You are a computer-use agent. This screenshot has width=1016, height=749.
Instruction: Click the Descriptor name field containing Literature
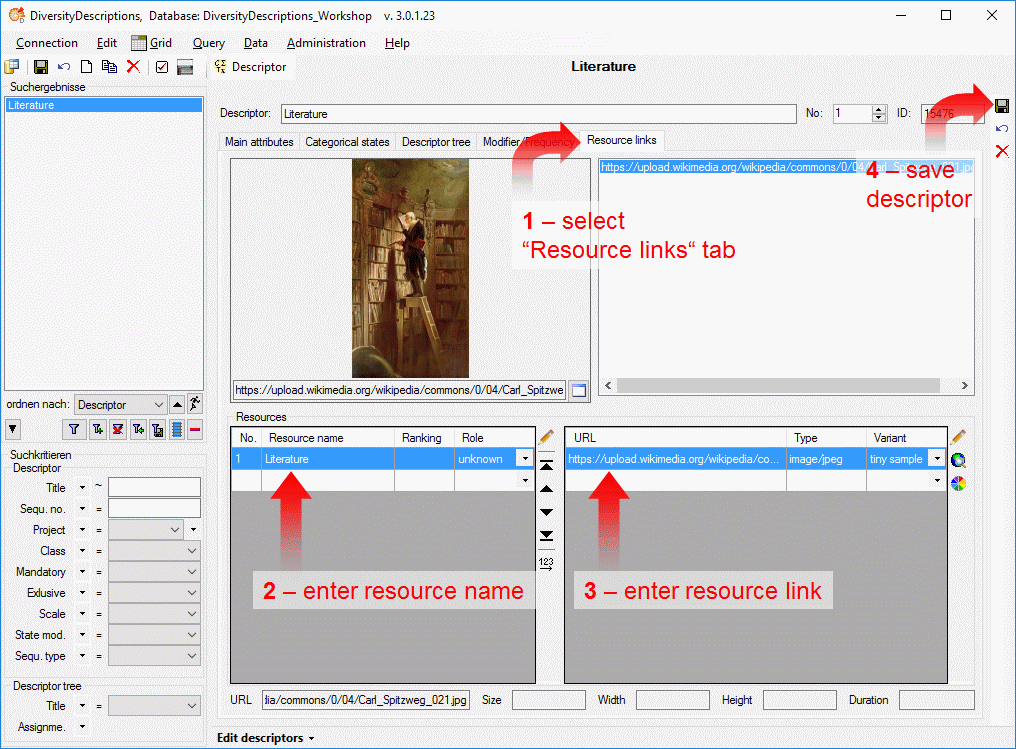point(538,114)
